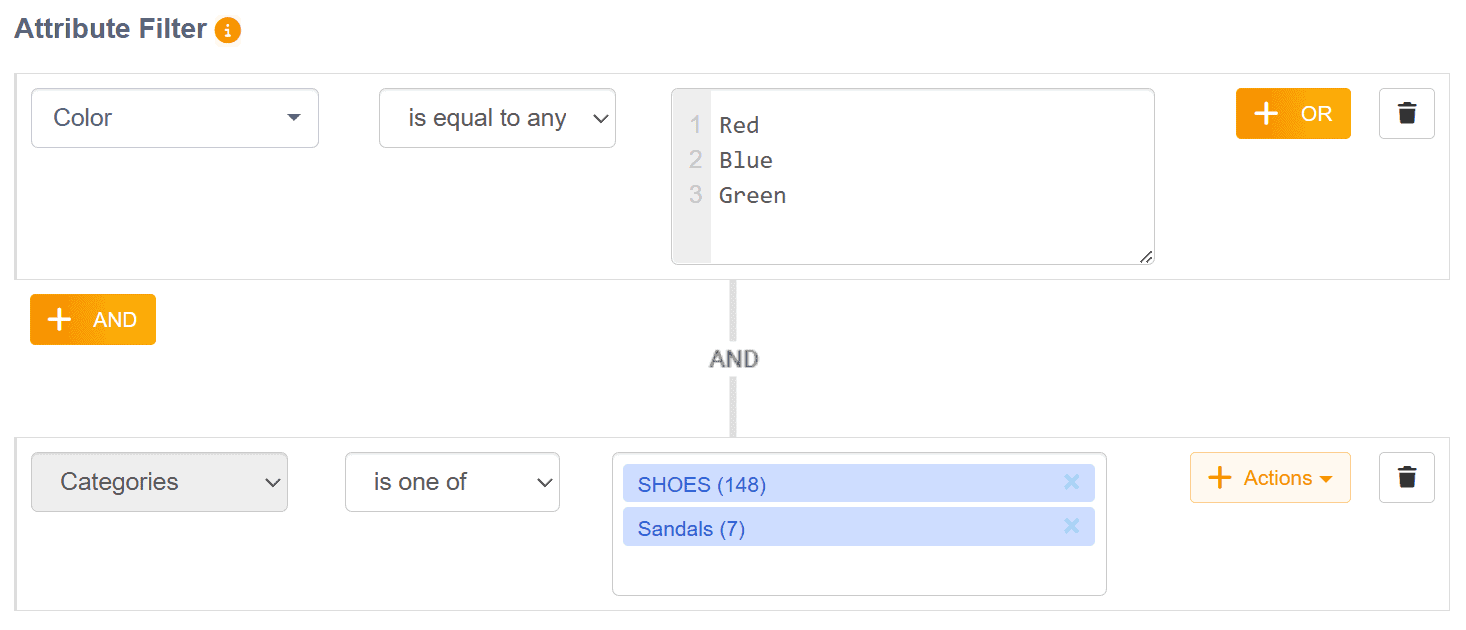Delete the Categories filter row
This screenshot has height=630, width=1466.
pyautogui.click(x=1406, y=477)
